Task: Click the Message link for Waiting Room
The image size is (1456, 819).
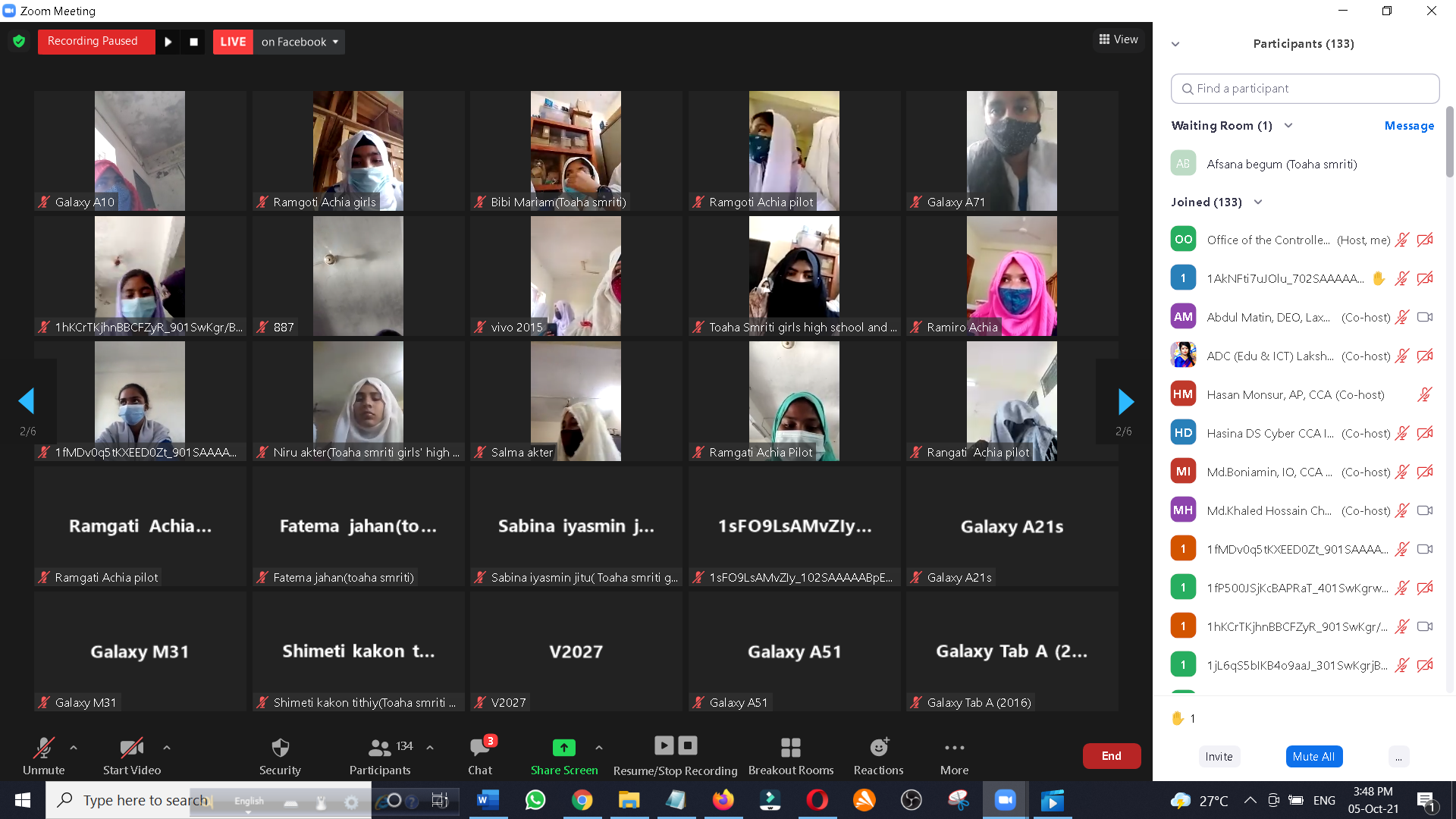Action: [x=1409, y=126]
